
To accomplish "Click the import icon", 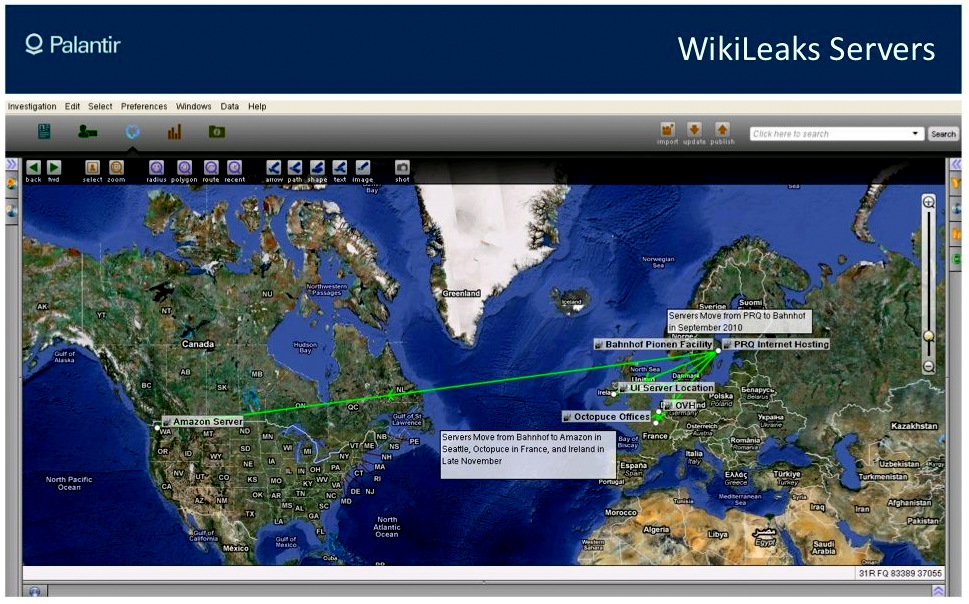I will (667, 130).
